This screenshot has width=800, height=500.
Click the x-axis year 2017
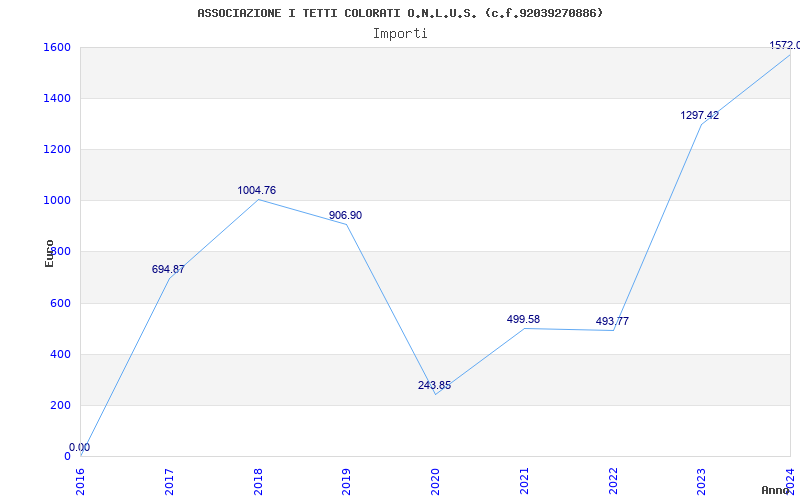tap(169, 481)
